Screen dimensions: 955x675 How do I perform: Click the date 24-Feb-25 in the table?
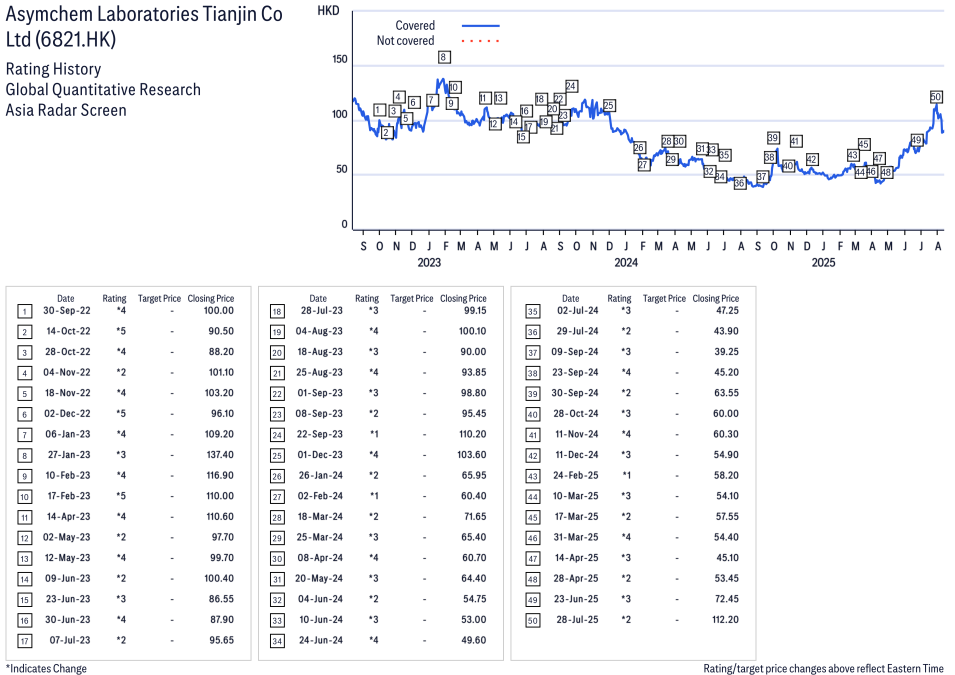point(576,475)
